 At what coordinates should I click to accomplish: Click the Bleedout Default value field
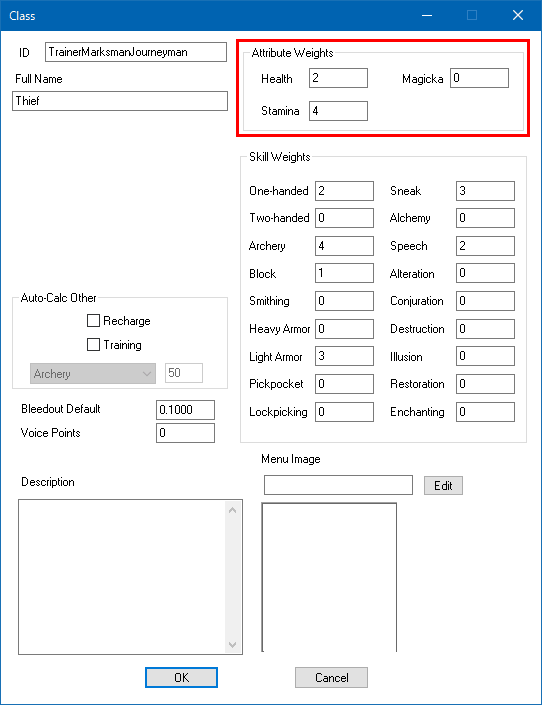click(185, 410)
